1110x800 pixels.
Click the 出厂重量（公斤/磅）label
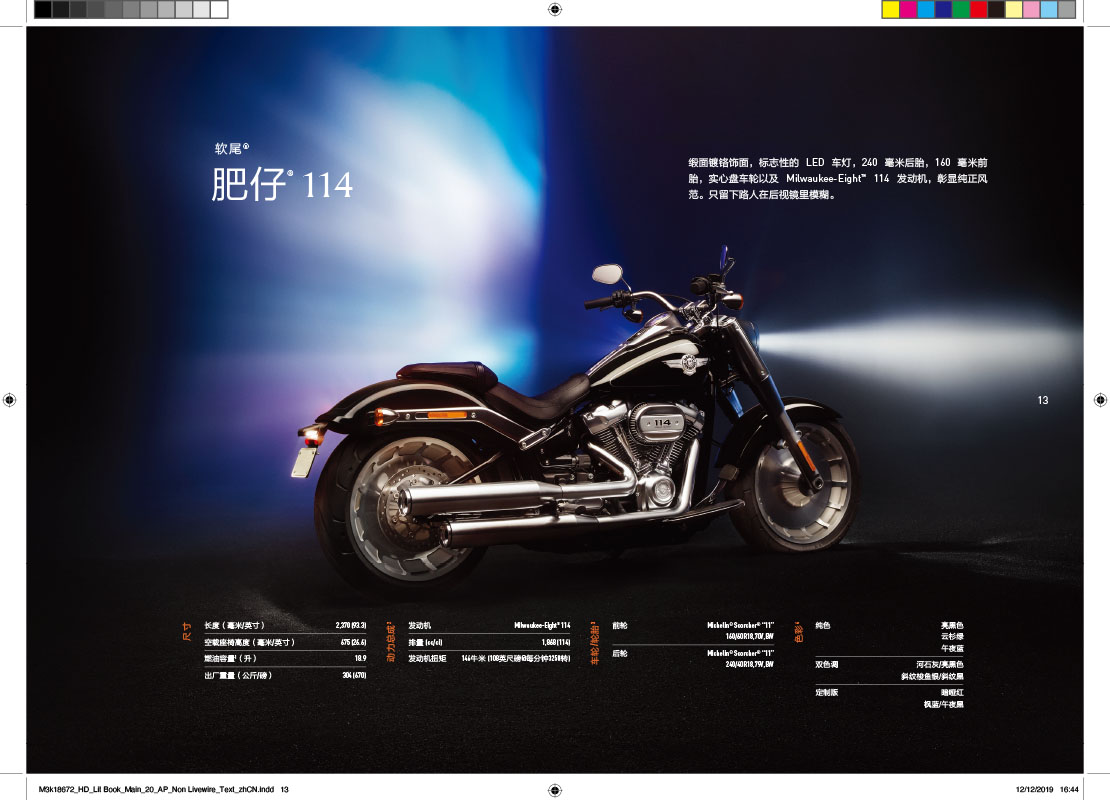tap(238, 675)
